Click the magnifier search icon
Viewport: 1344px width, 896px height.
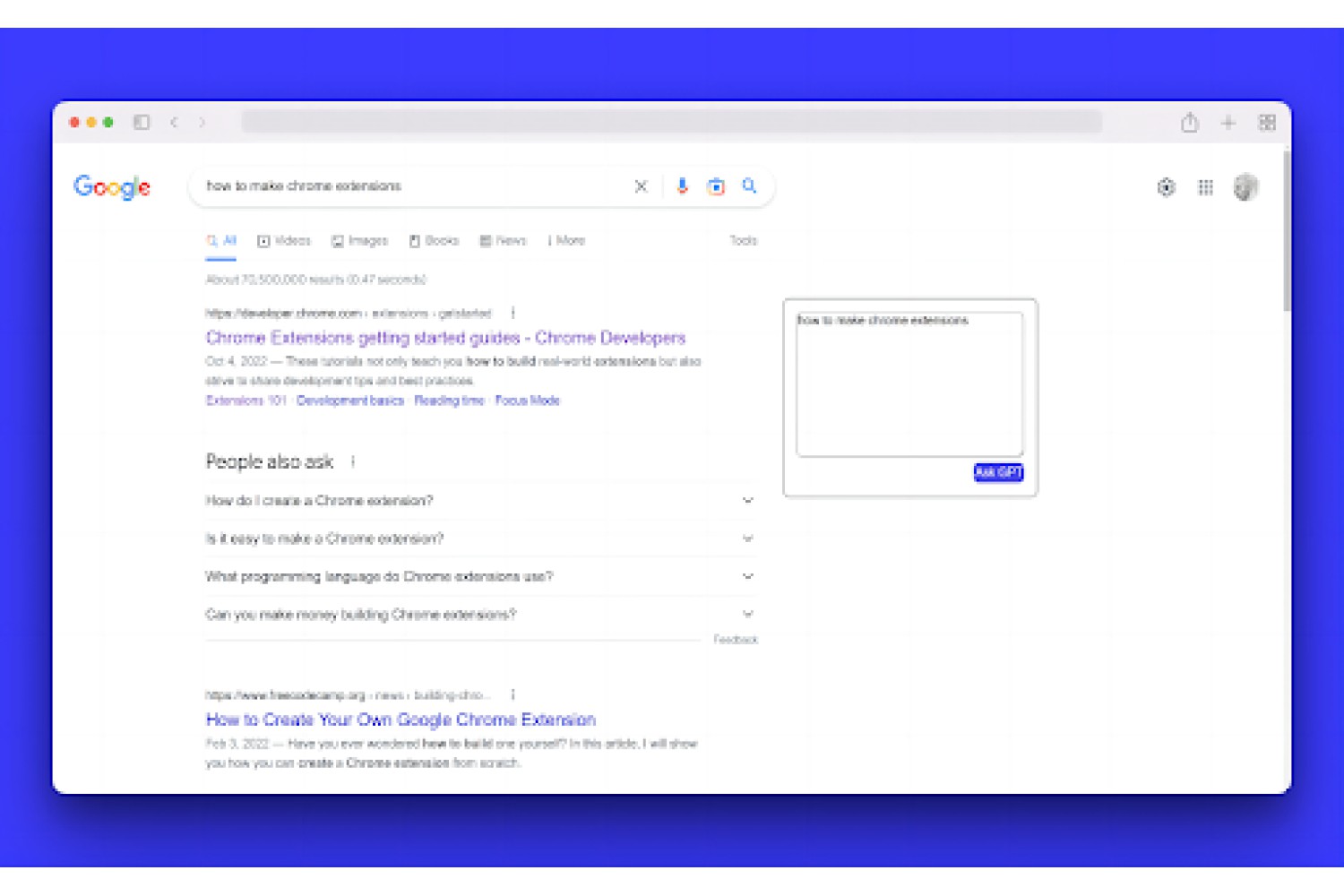pos(749,185)
